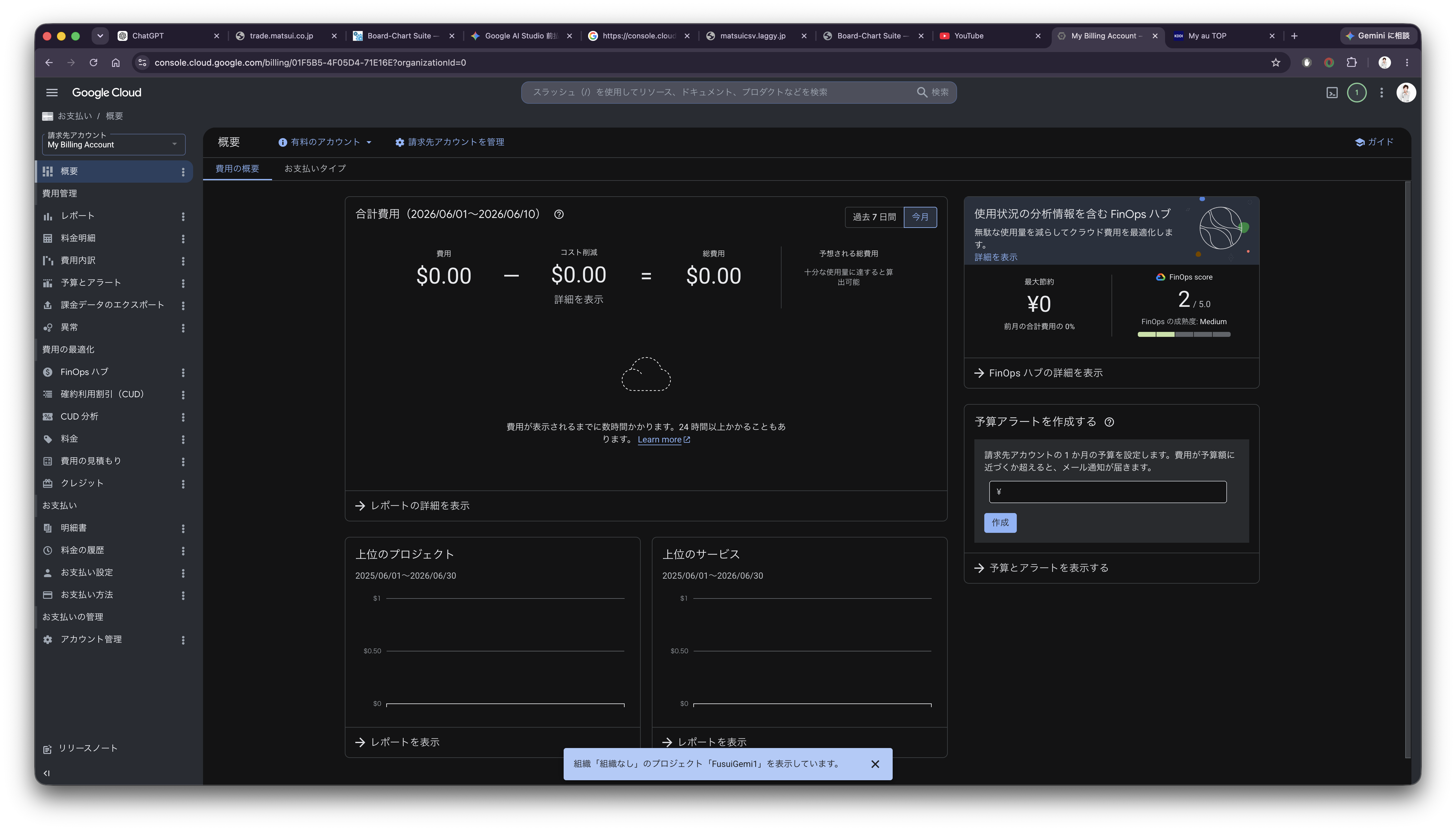Open the tab search chevron in browser

click(x=100, y=35)
